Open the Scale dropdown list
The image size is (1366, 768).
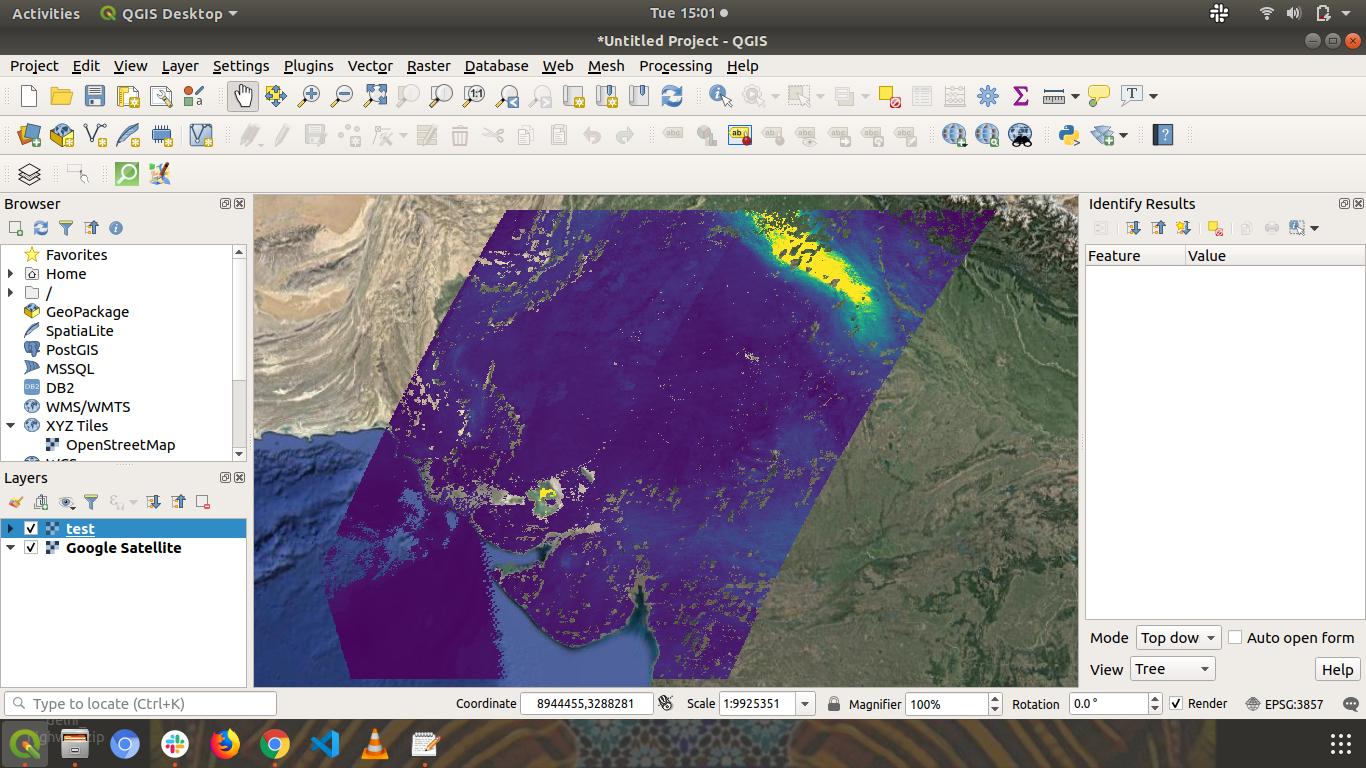click(x=805, y=704)
